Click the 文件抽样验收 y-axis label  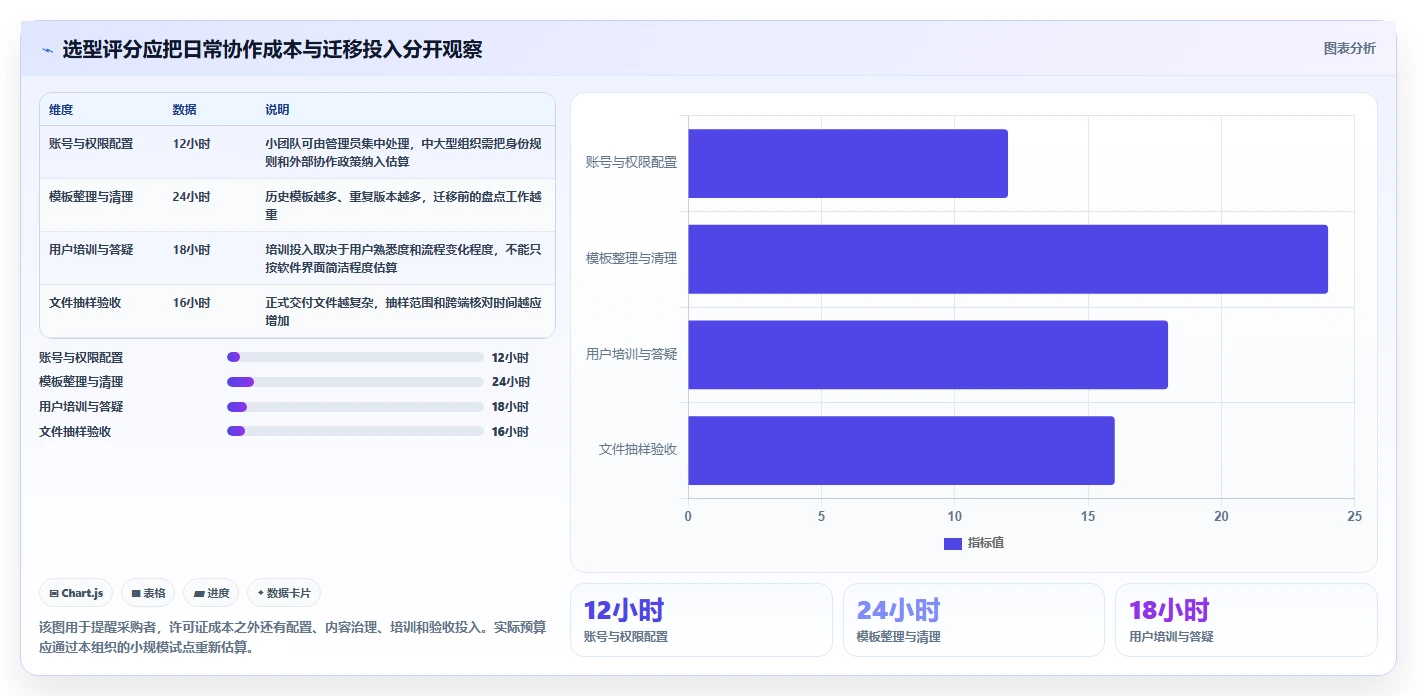pos(638,450)
